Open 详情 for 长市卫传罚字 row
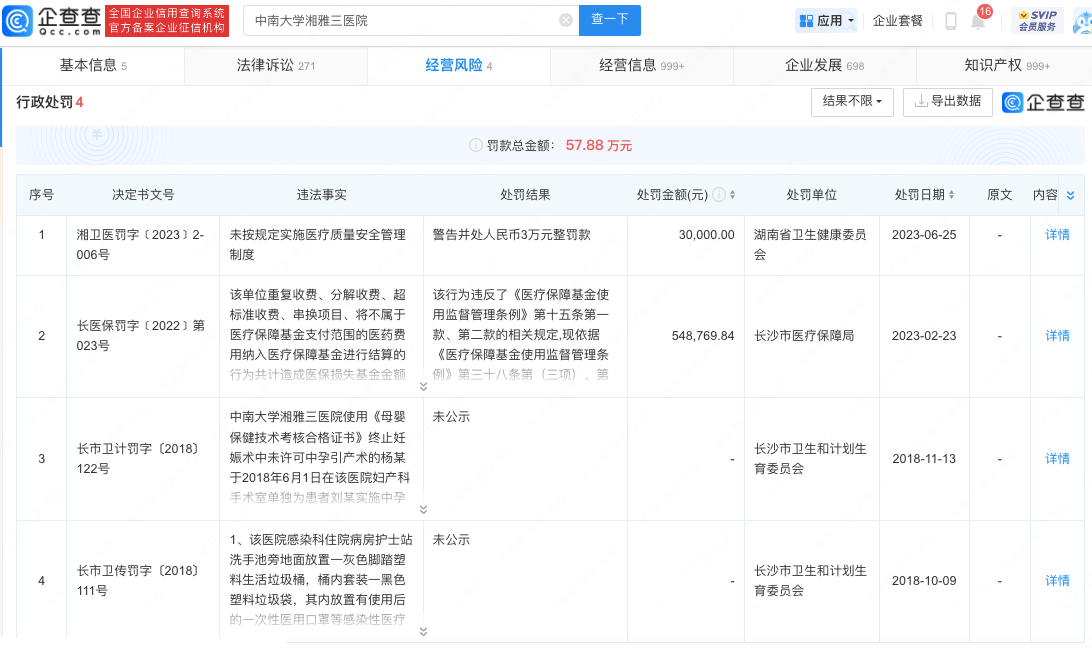Image resolution: width=1092 pixels, height=648 pixels. point(1057,580)
